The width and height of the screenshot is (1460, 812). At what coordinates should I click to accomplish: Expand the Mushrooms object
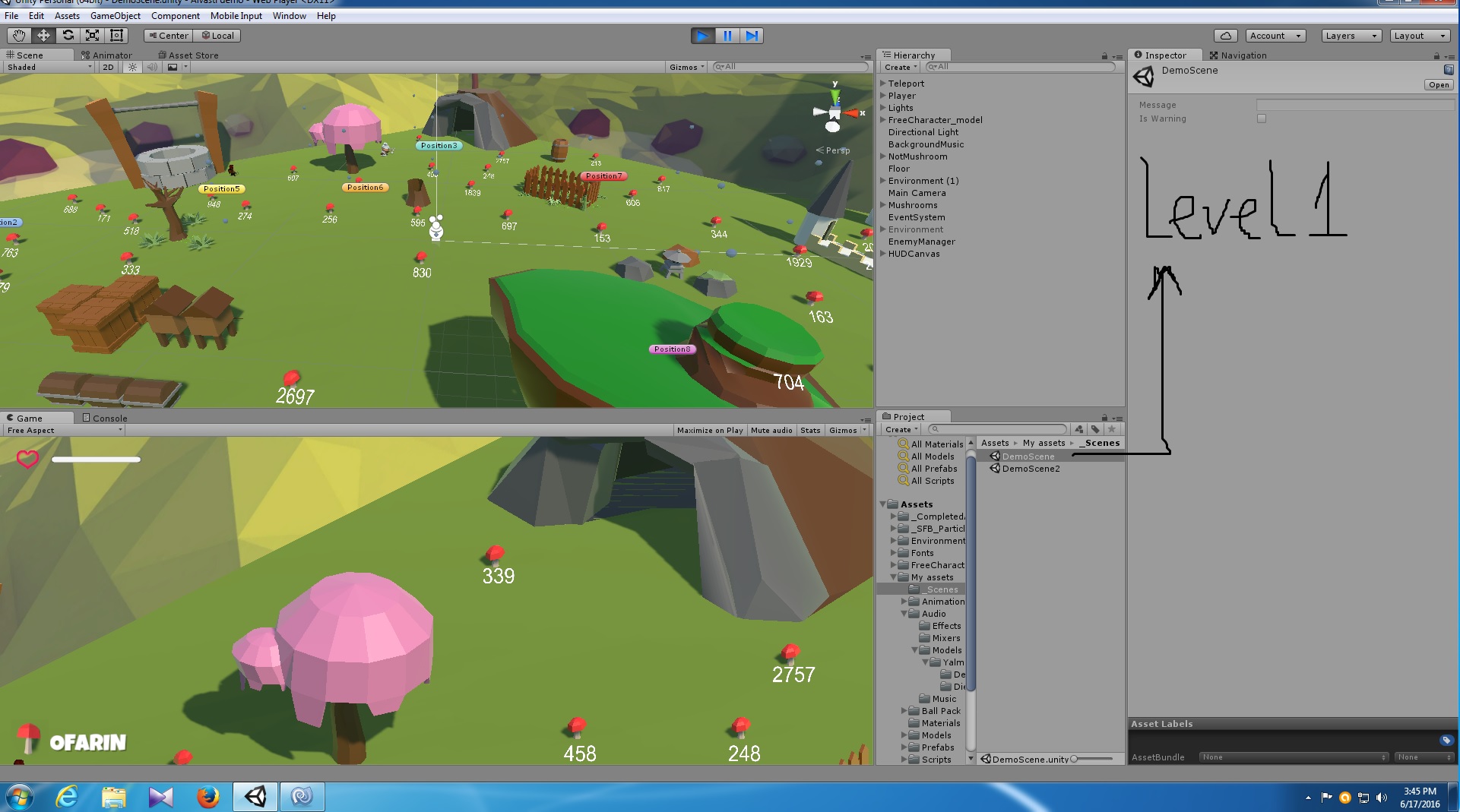click(883, 205)
